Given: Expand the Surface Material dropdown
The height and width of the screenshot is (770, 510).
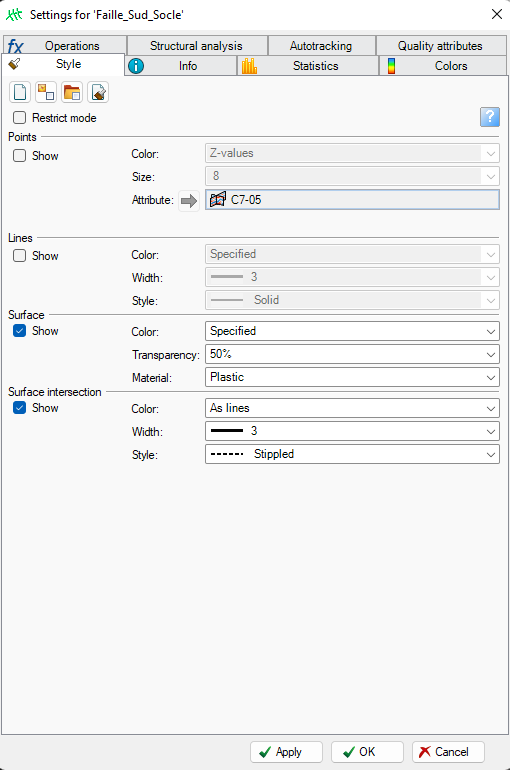Looking at the screenshot, I should point(352,377).
